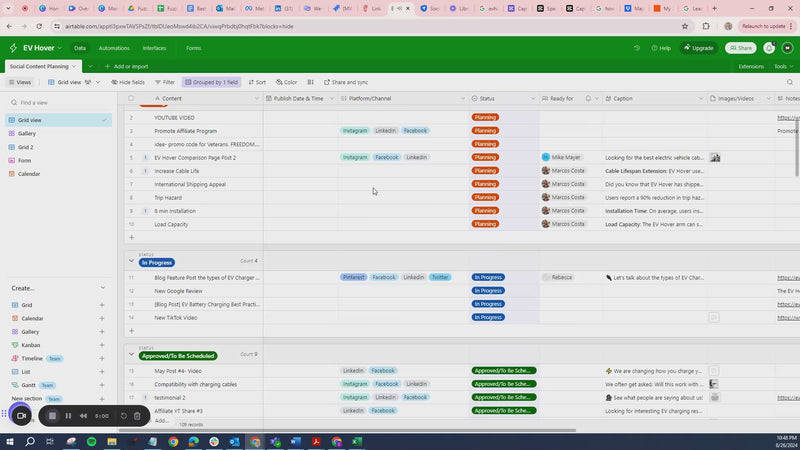Image resolution: width=800 pixels, height=450 pixels.
Task: Open Word from the taskbar
Action: [295, 441]
